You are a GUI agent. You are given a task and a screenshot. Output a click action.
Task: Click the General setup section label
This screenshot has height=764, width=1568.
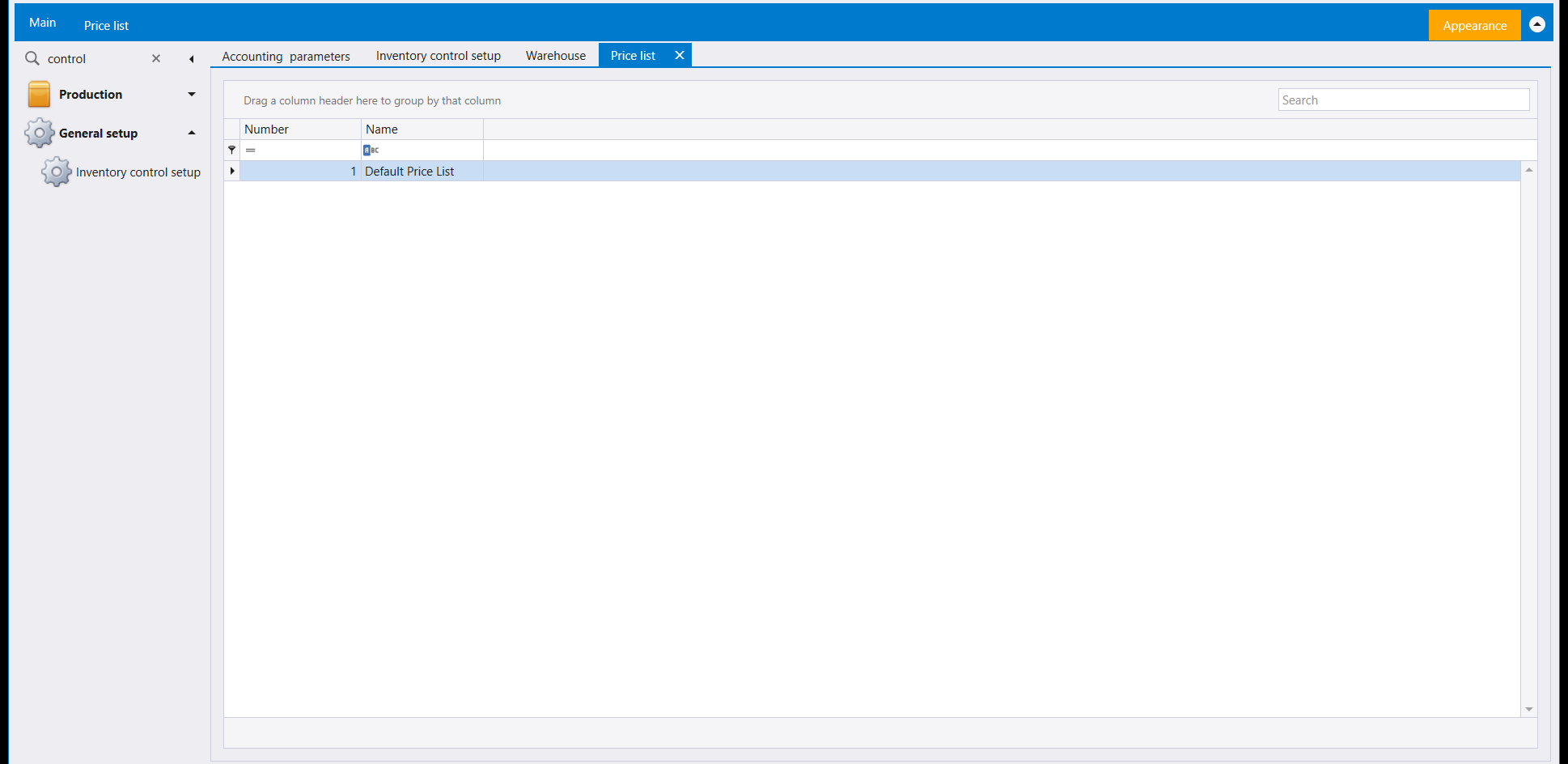[98, 134]
